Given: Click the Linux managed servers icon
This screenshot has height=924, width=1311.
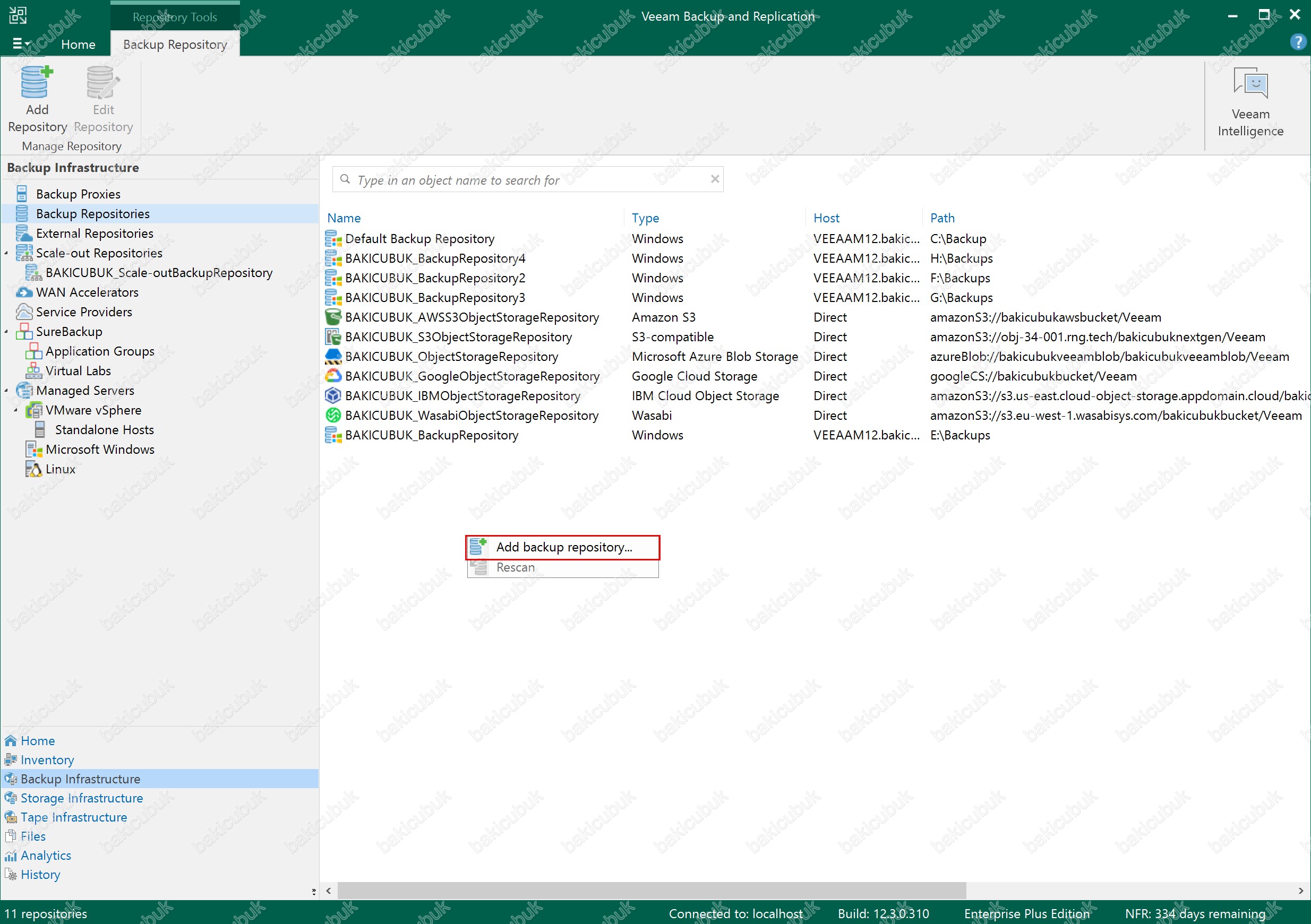Looking at the screenshot, I should tap(33, 469).
